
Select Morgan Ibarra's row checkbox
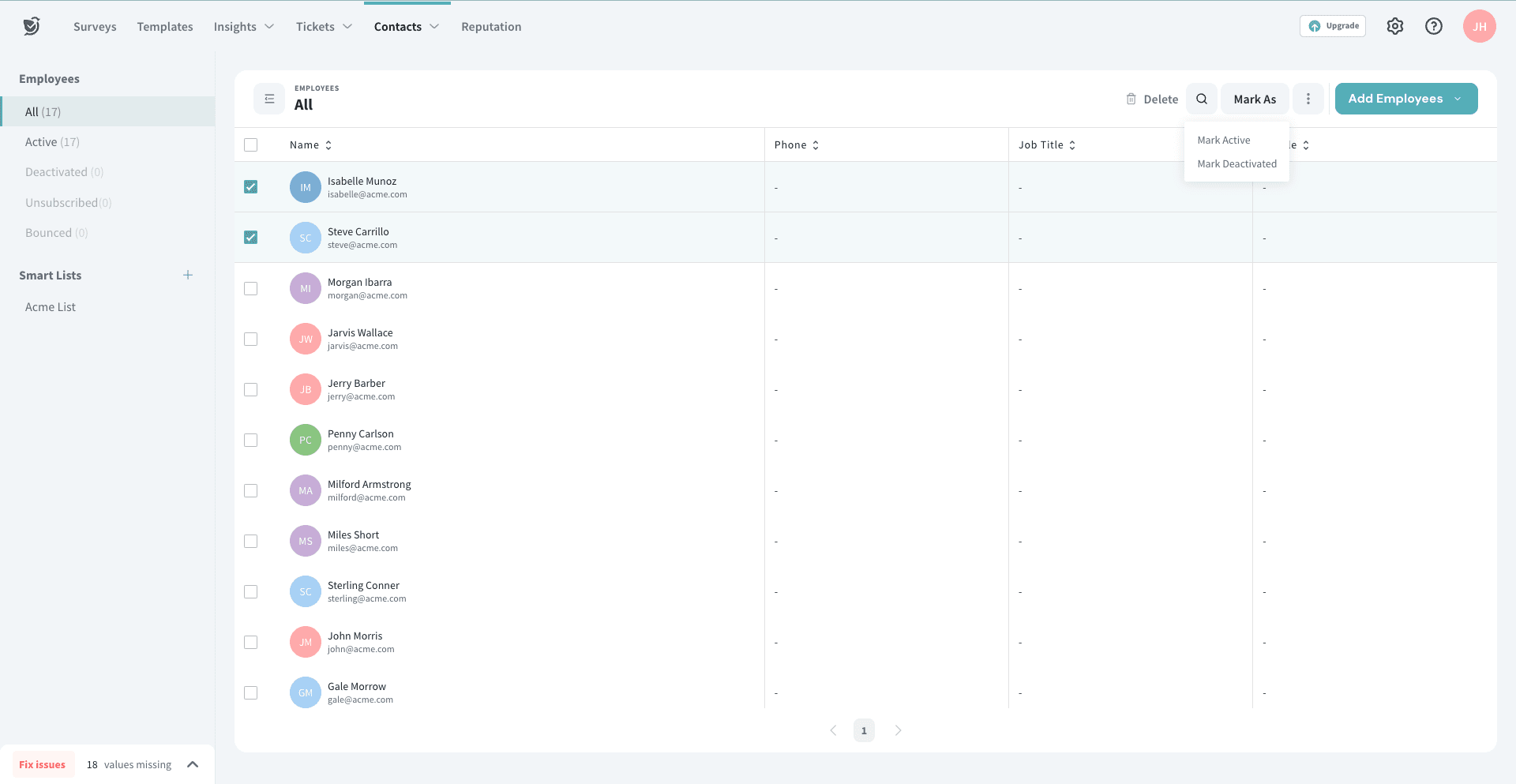coord(251,288)
